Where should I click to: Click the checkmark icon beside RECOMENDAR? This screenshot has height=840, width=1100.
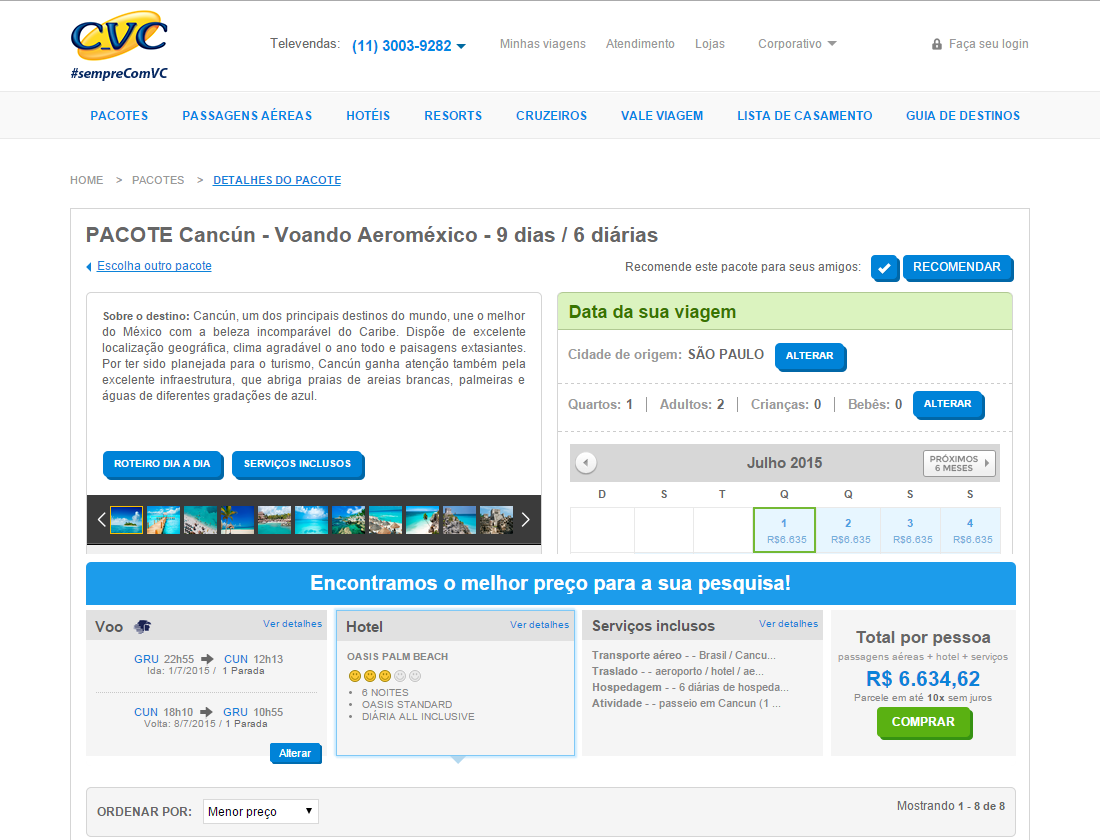click(885, 268)
